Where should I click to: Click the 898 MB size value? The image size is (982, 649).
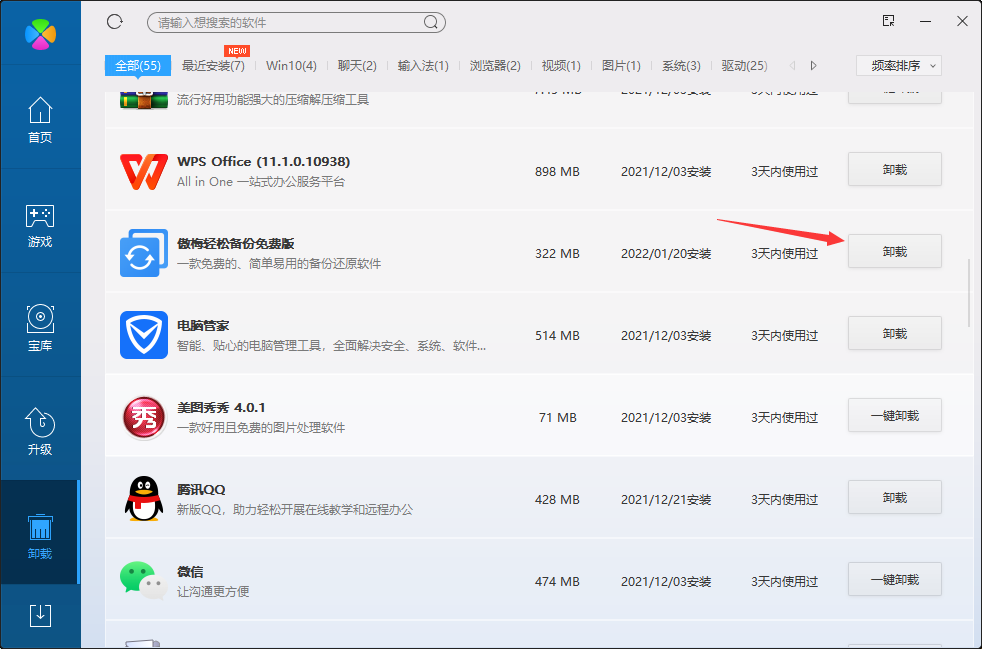point(557,172)
